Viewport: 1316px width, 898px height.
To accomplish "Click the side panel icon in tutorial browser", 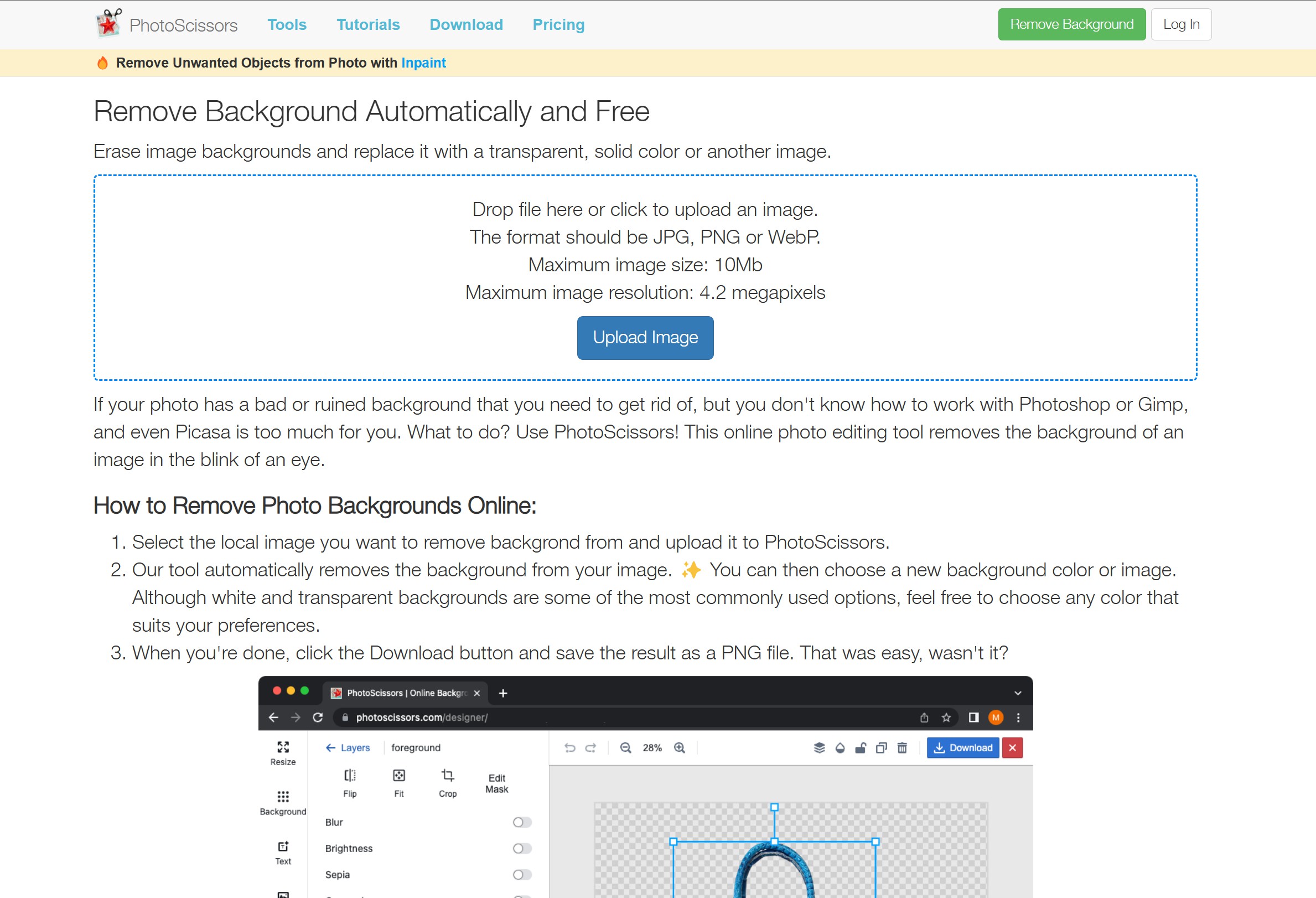I will point(973,718).
